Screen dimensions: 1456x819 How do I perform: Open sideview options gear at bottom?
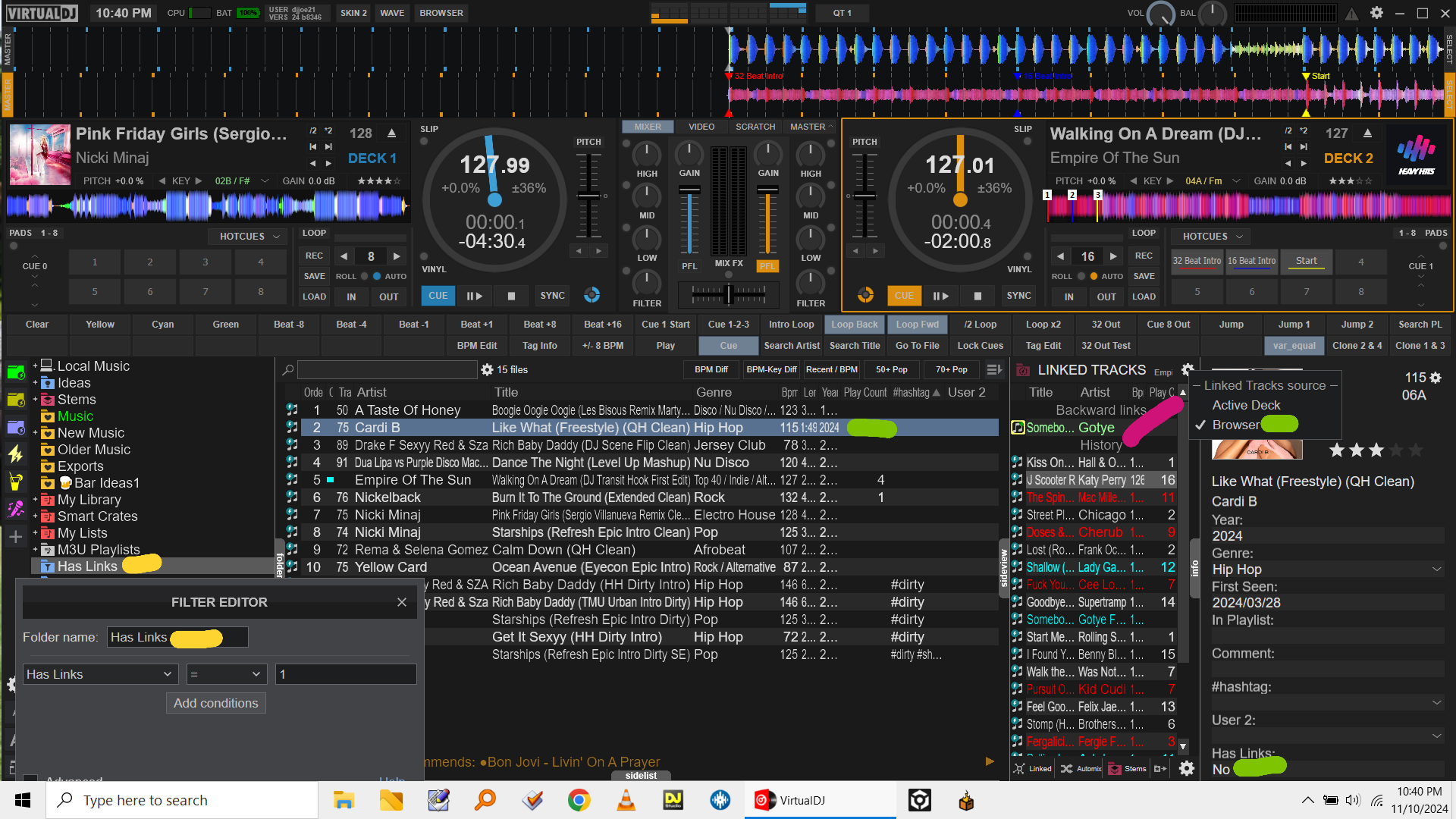1187,768
